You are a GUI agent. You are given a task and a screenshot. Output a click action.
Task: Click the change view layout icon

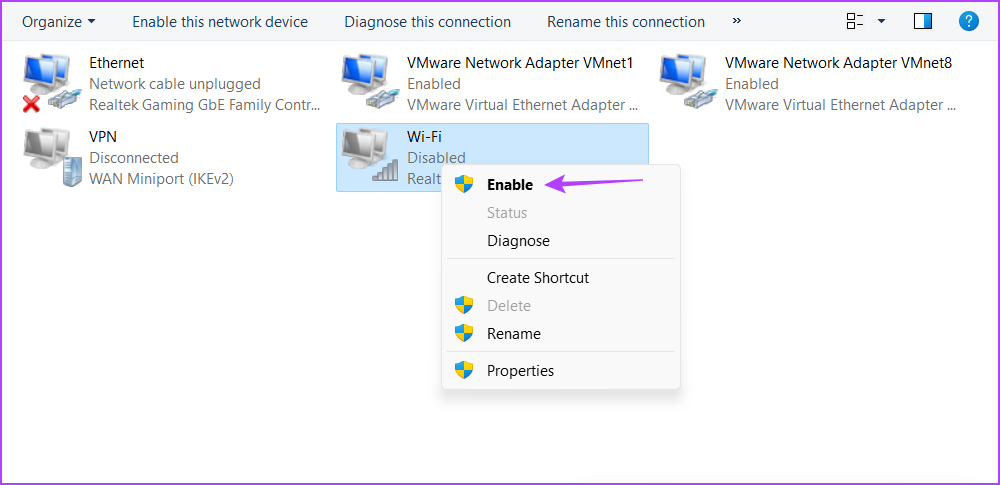pyautogui.click(x=855, y=22)
